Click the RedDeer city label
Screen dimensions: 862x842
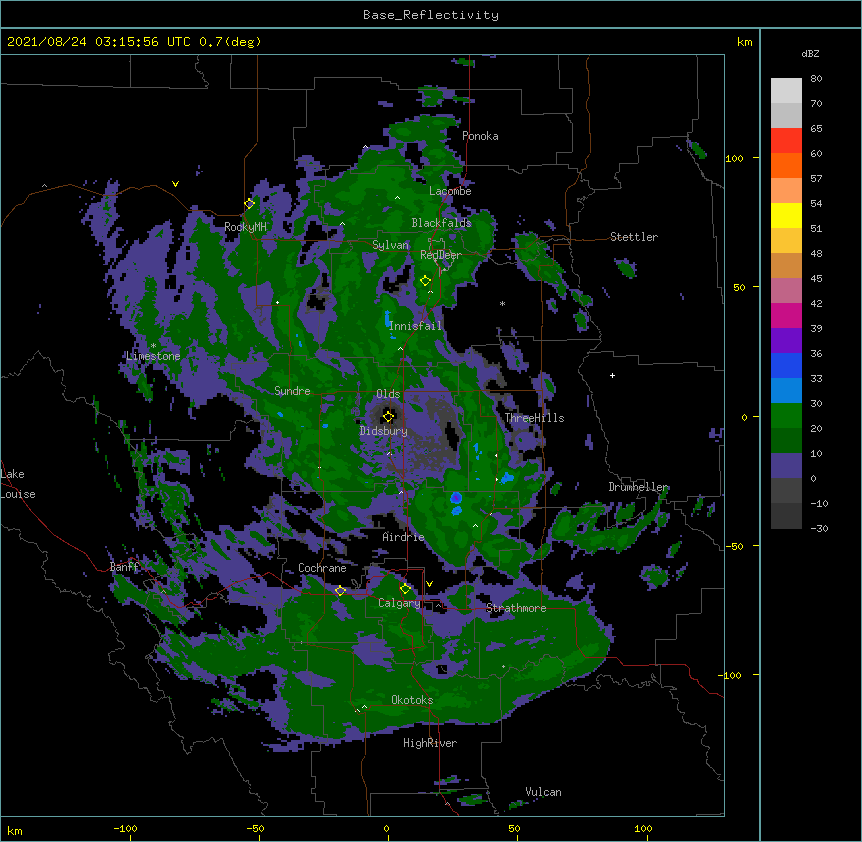pos(441,255)
